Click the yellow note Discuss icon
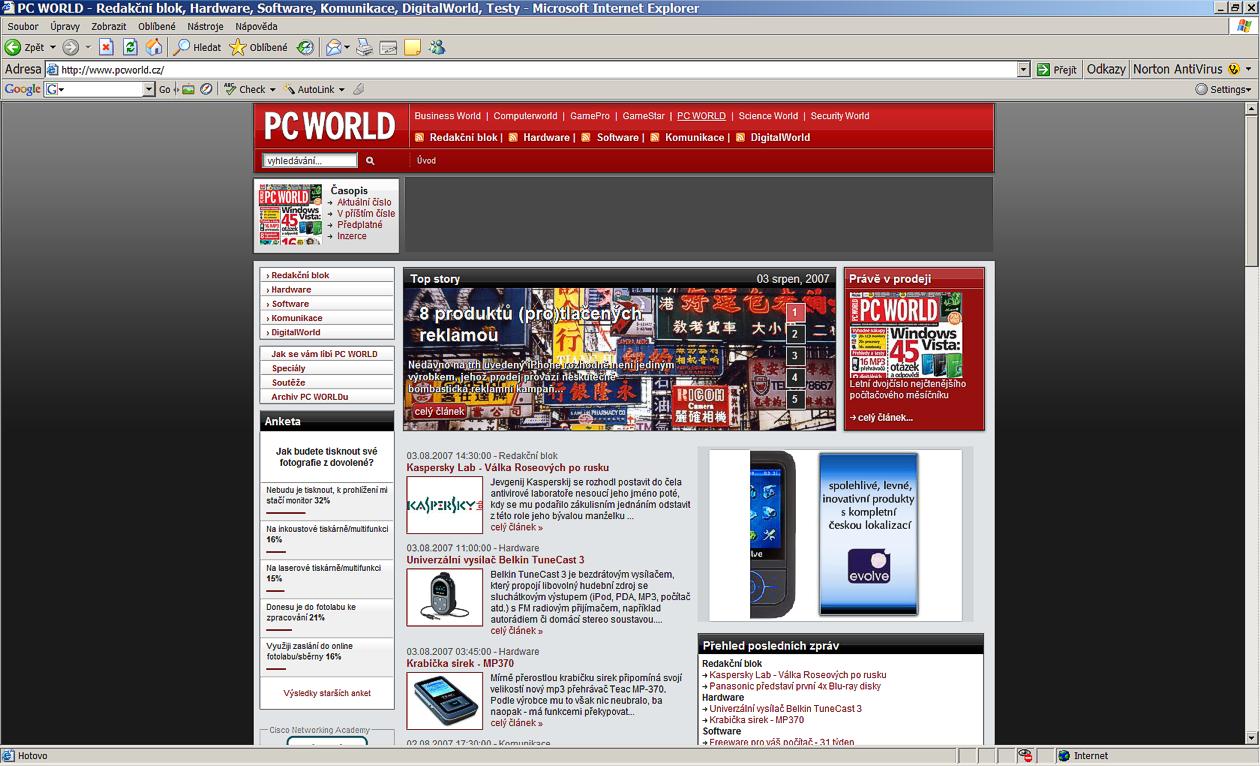 [x=412, y=47]
